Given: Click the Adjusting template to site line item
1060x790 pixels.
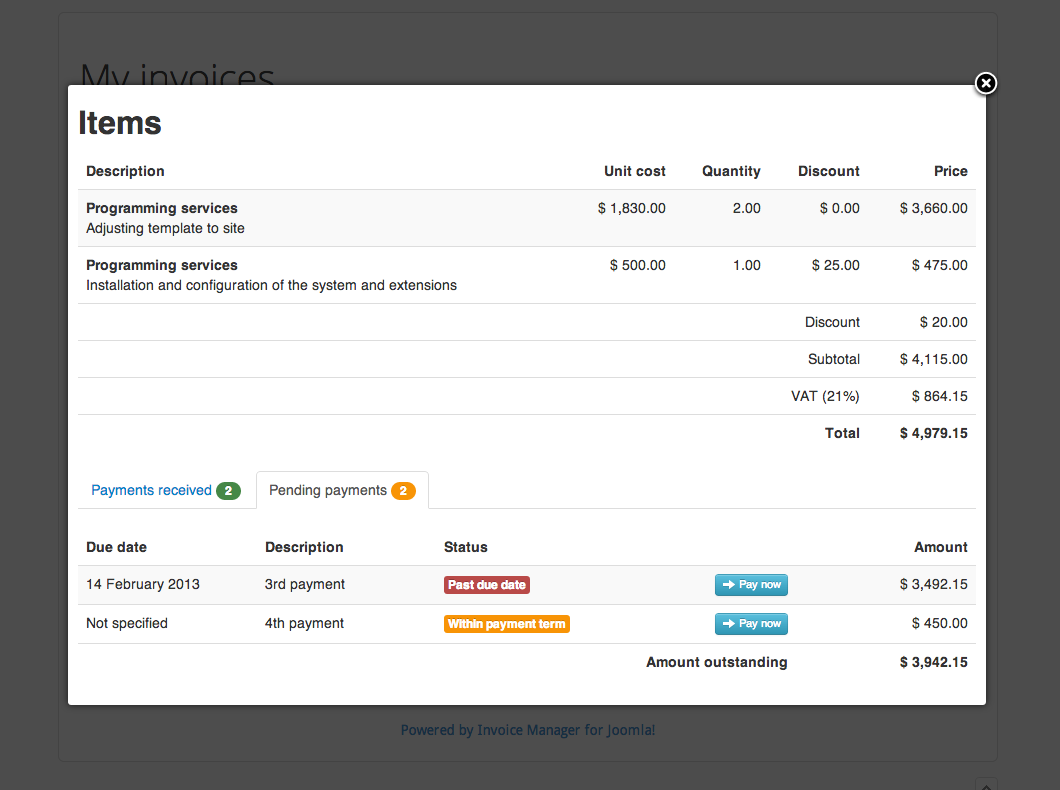Looking at the screenshot, I should [x=164, y=228].
